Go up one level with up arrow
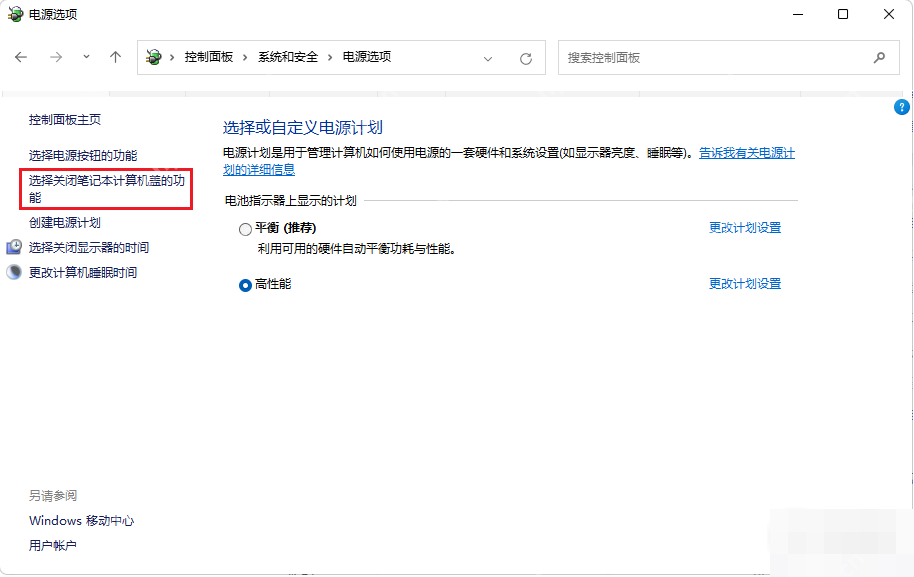The height and width of the screenshot is (577, 914). pos(115,57)
